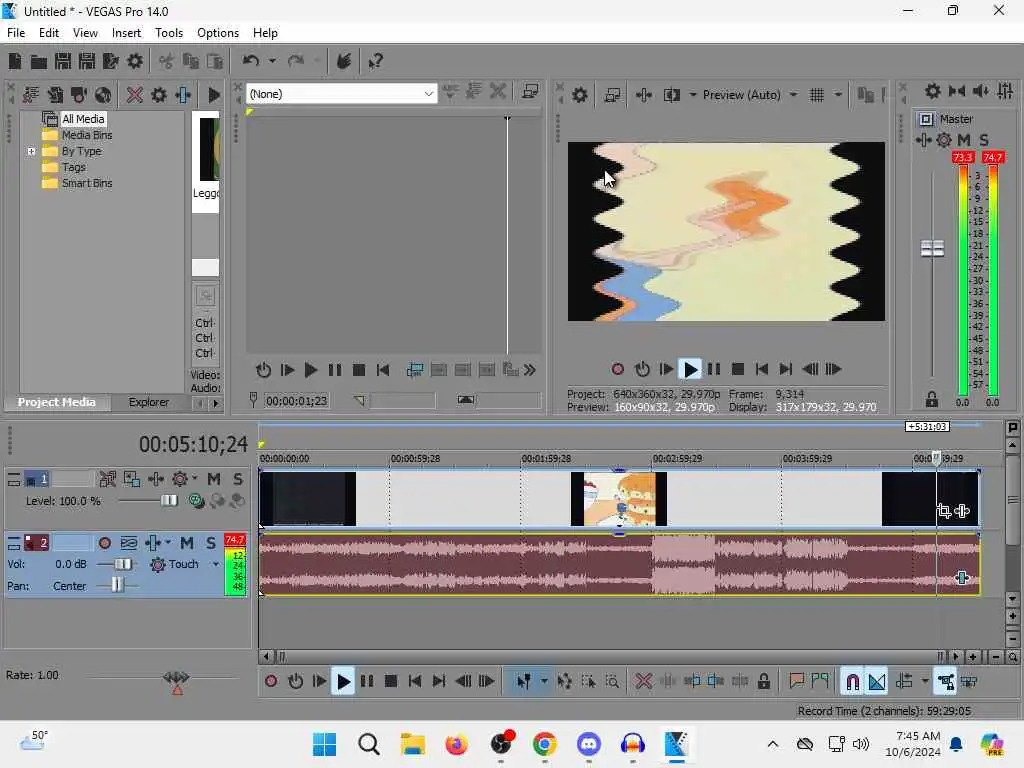Screen dimensions: 1024x768
Task: Click Play in the Trimmer window
Action: tap(311, 370)
